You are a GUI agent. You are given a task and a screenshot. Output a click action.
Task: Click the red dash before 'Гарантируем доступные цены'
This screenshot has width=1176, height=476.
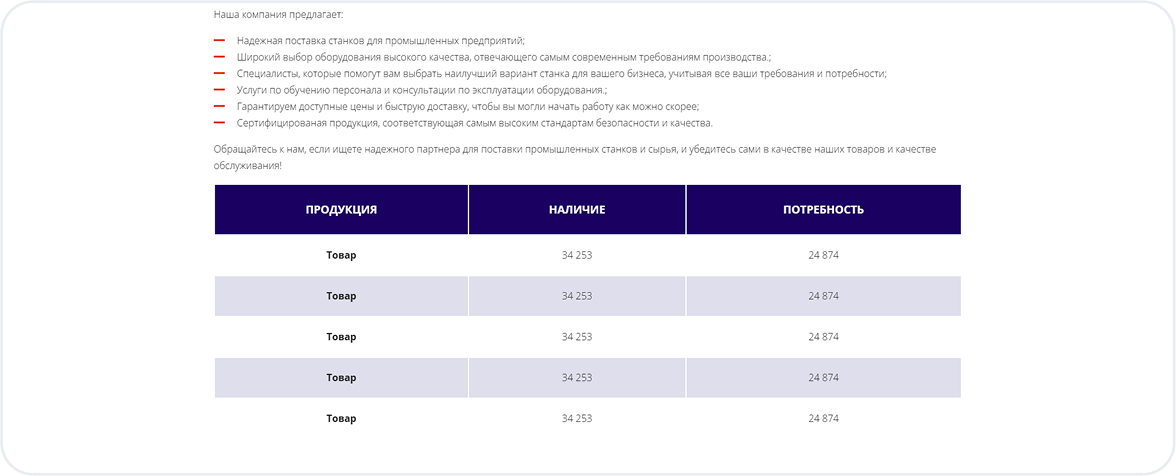219,106
